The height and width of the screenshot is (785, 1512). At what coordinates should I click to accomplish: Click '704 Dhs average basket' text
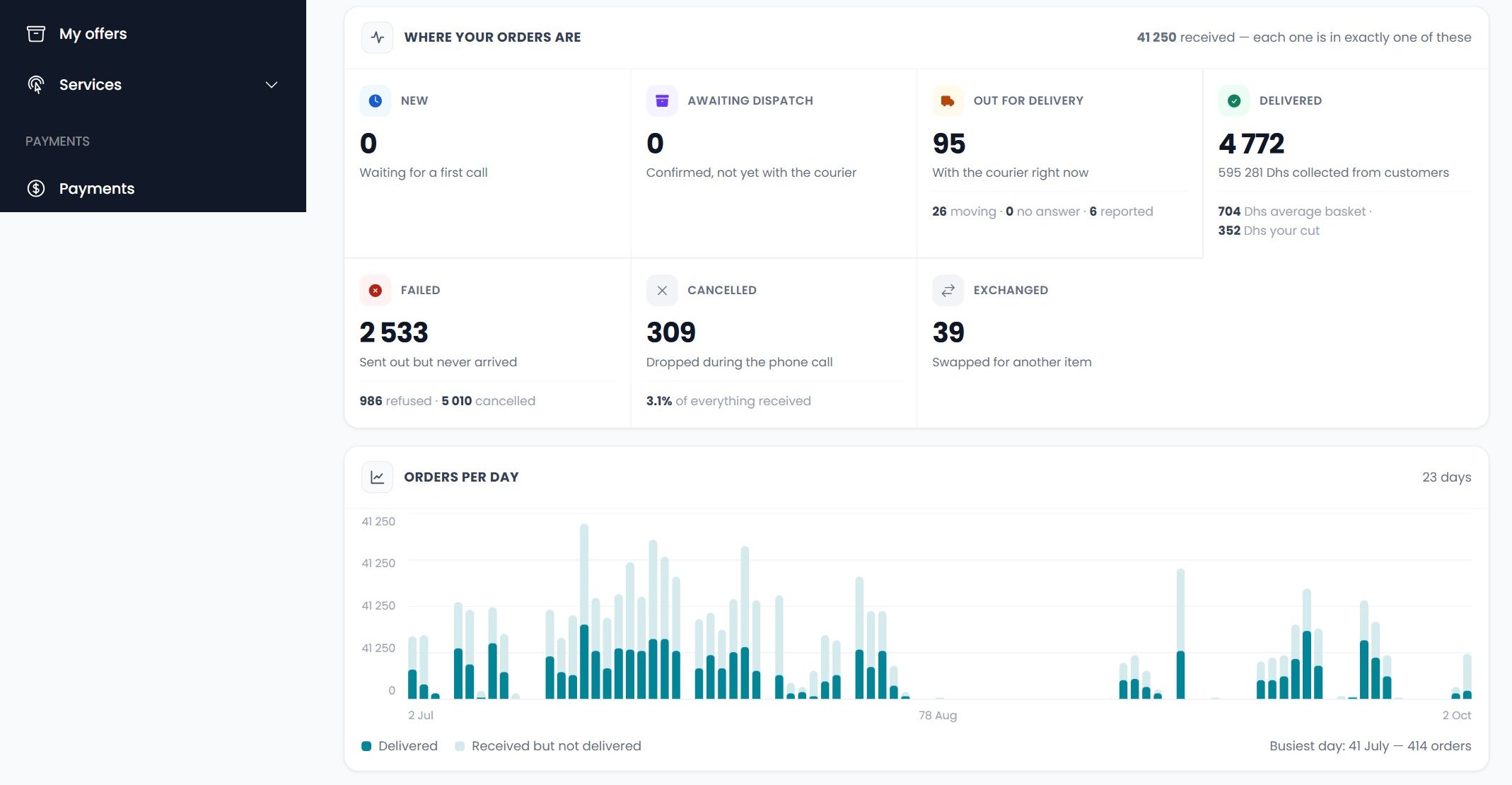pyautogui.click(x=1292, y=211)
